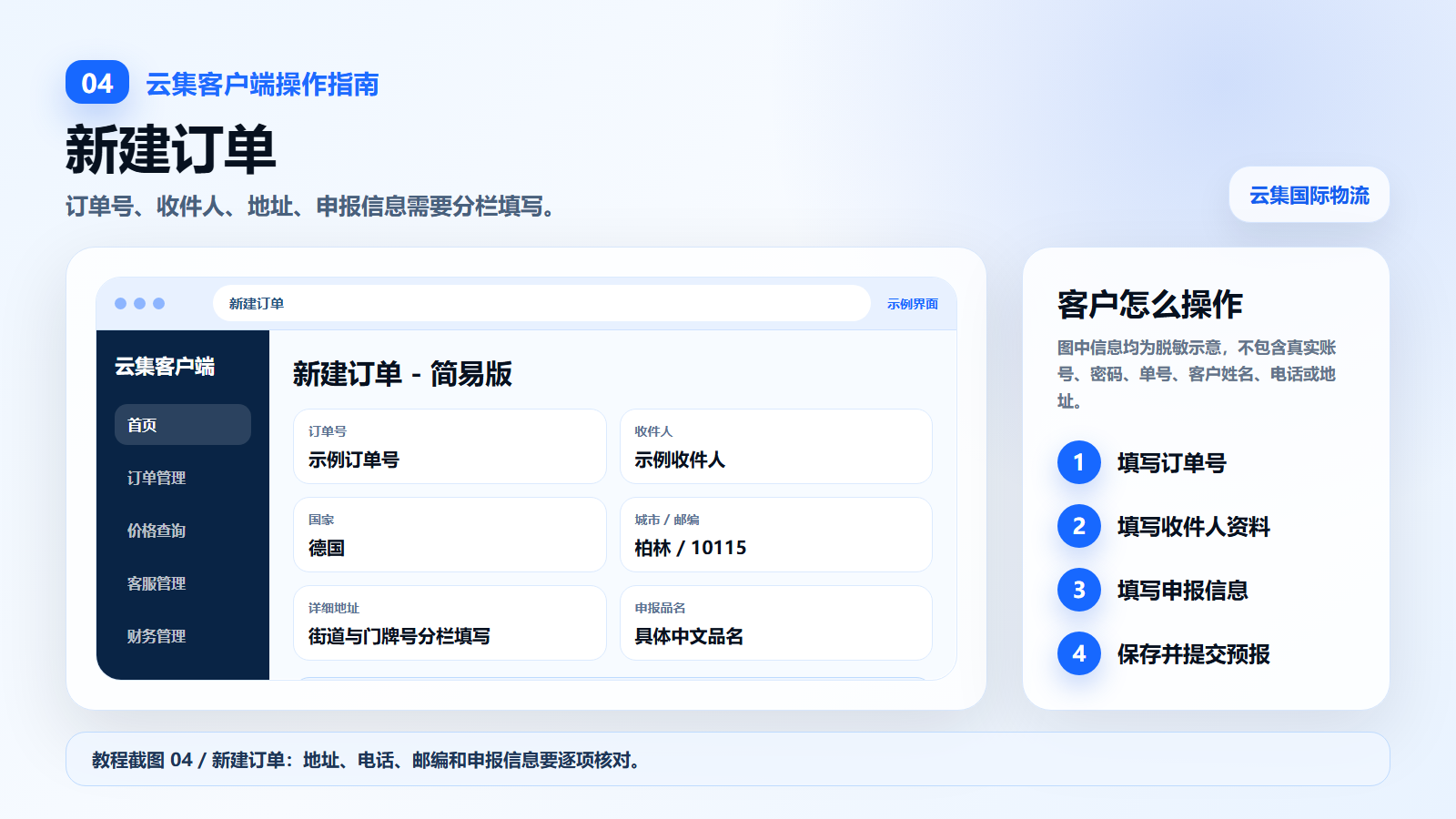Viewport: 1456px width, 819px height.
Task: Open the 国家 field showing 德国
Action: (450, 535)
